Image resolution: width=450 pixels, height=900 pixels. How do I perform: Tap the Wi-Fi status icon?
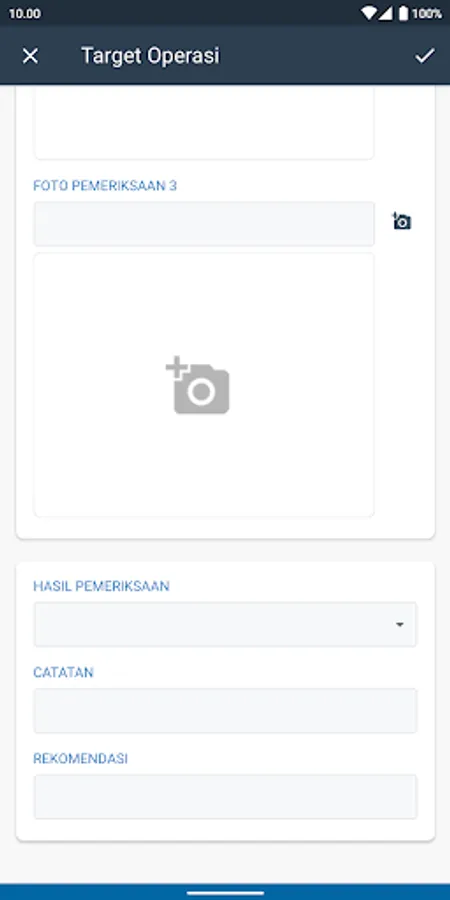pos(369,13)
